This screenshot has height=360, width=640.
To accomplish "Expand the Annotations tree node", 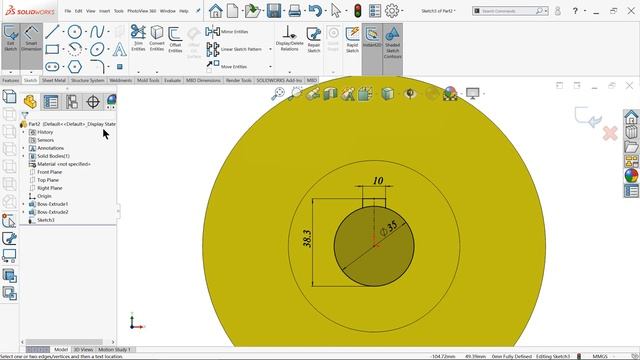I will (23, 148).
